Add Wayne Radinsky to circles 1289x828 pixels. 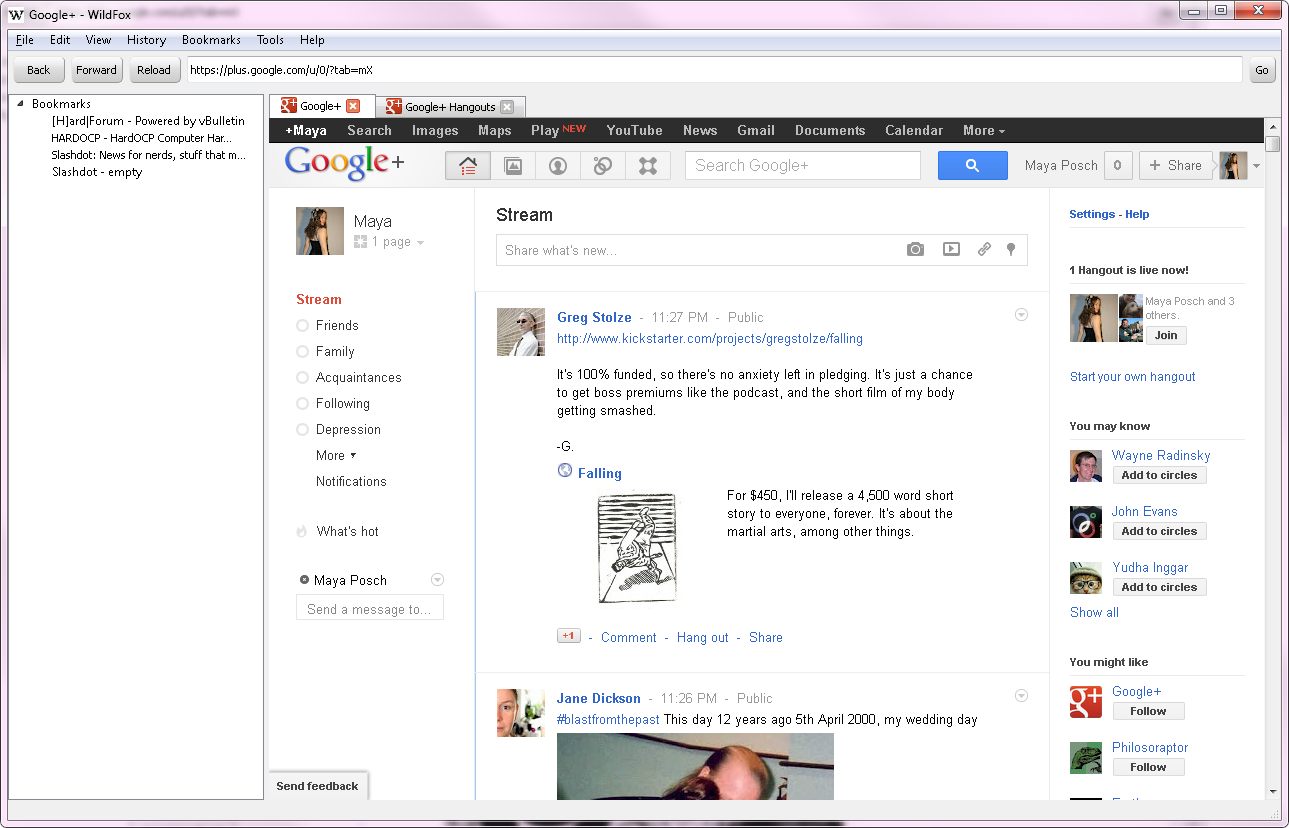[1159, 475]
